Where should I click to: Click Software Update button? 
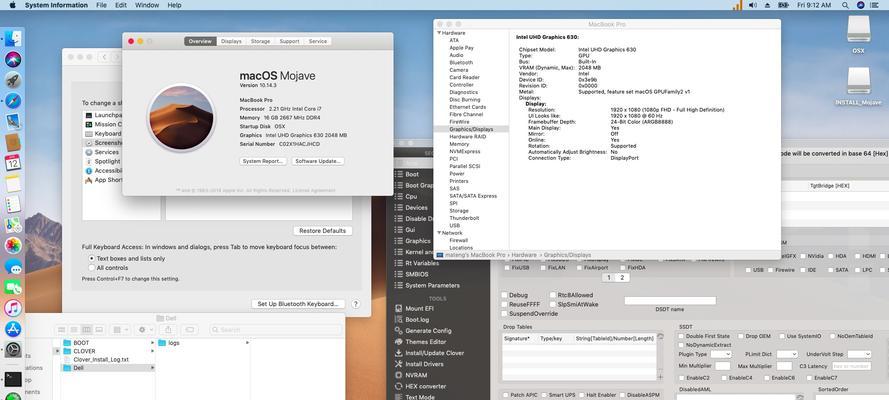[318, 161]
